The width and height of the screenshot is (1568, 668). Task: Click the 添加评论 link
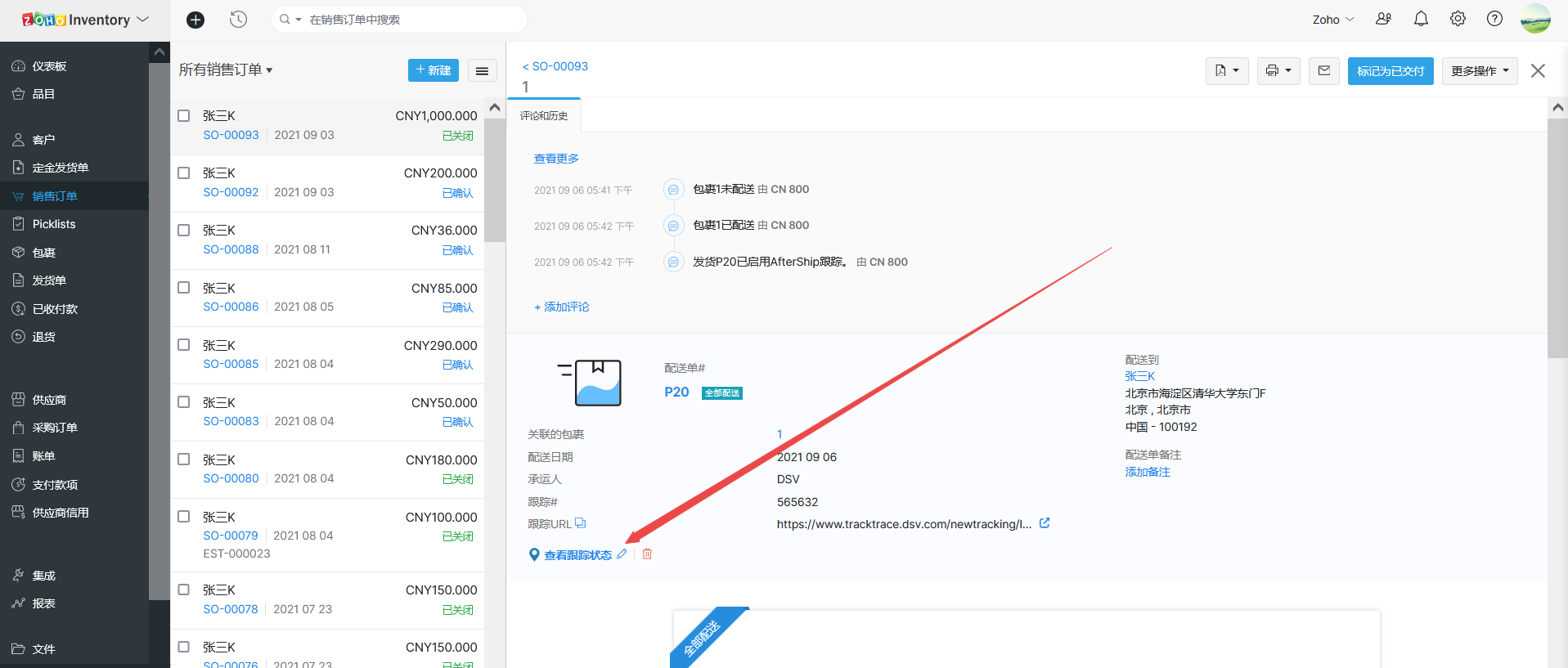tap(562, 307)
